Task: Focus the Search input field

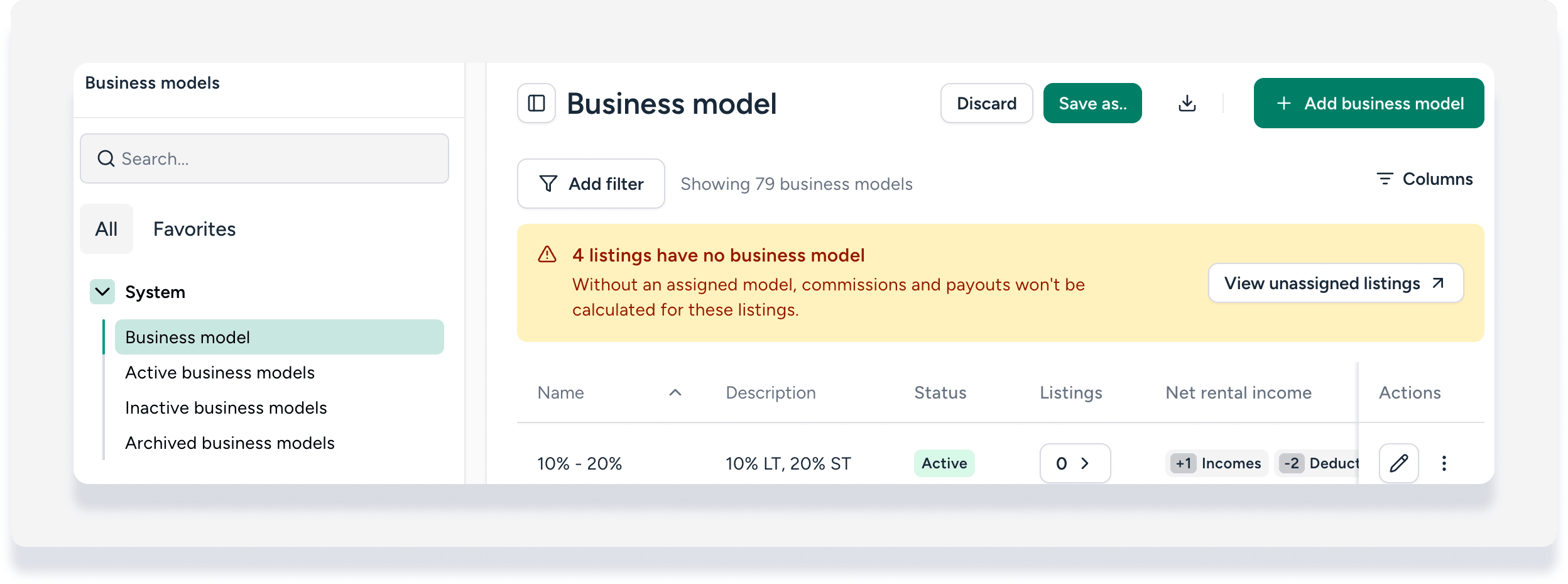Action: 264,158
